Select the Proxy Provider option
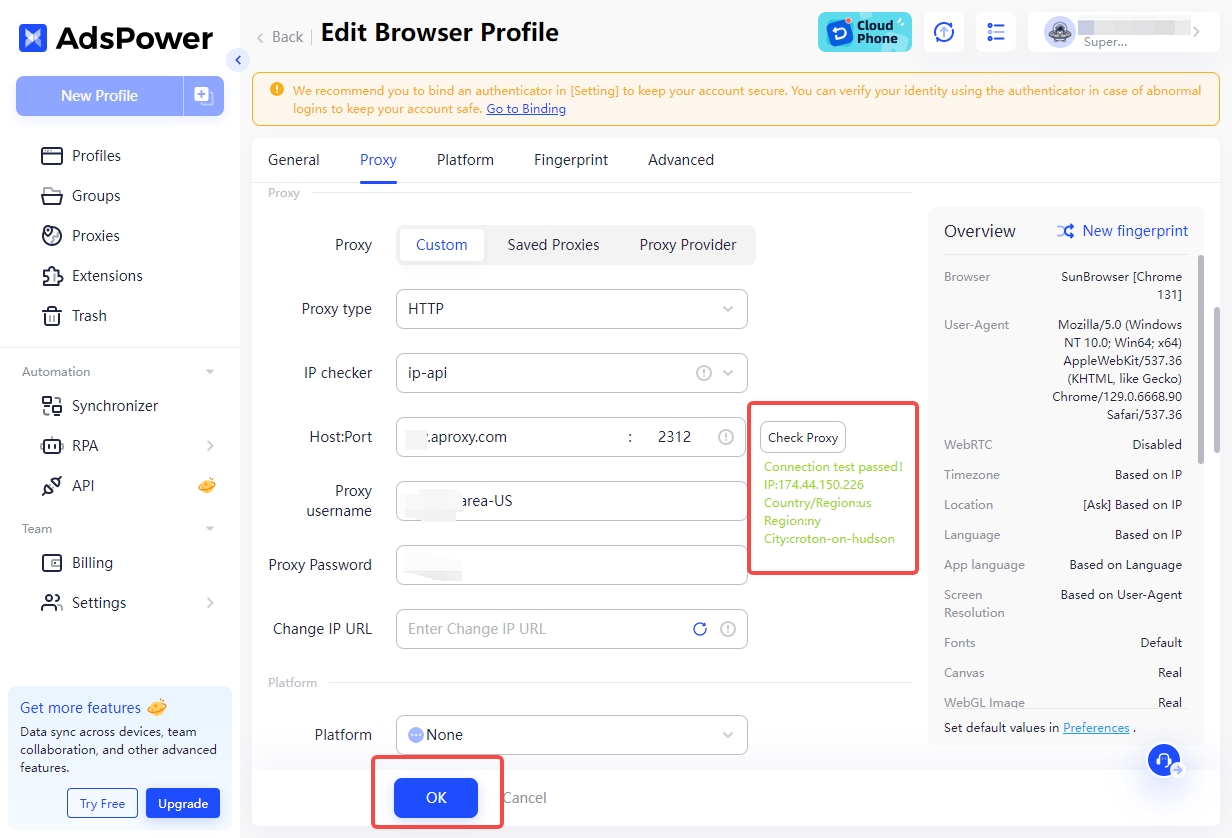The width and height of the screenshot is (1232, 838). coord(688,245)
